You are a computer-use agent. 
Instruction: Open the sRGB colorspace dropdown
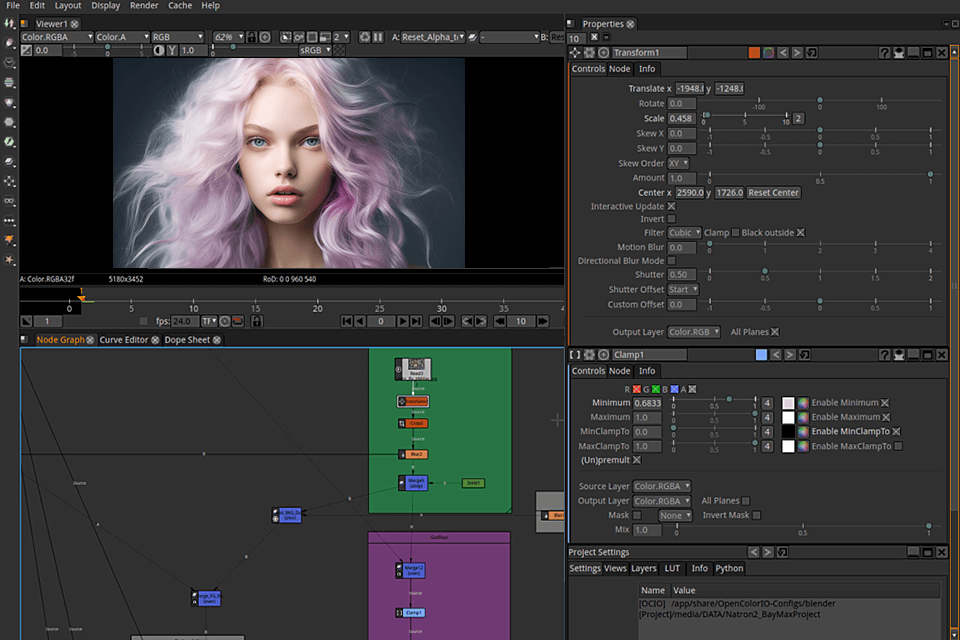click(x=315, y=50)
